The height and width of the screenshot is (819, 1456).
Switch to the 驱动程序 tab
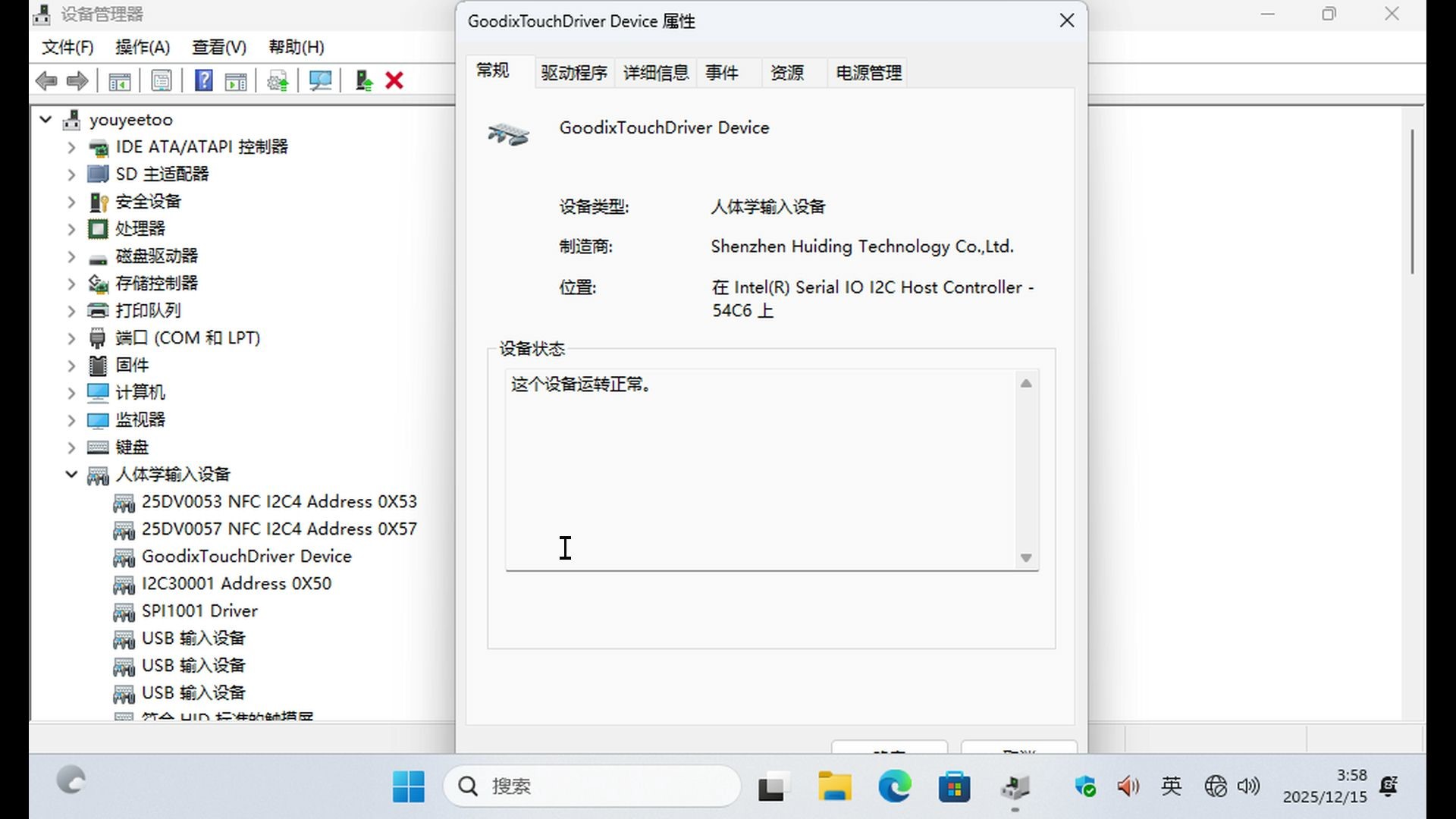pyautogui.click(x=574, y=73)
